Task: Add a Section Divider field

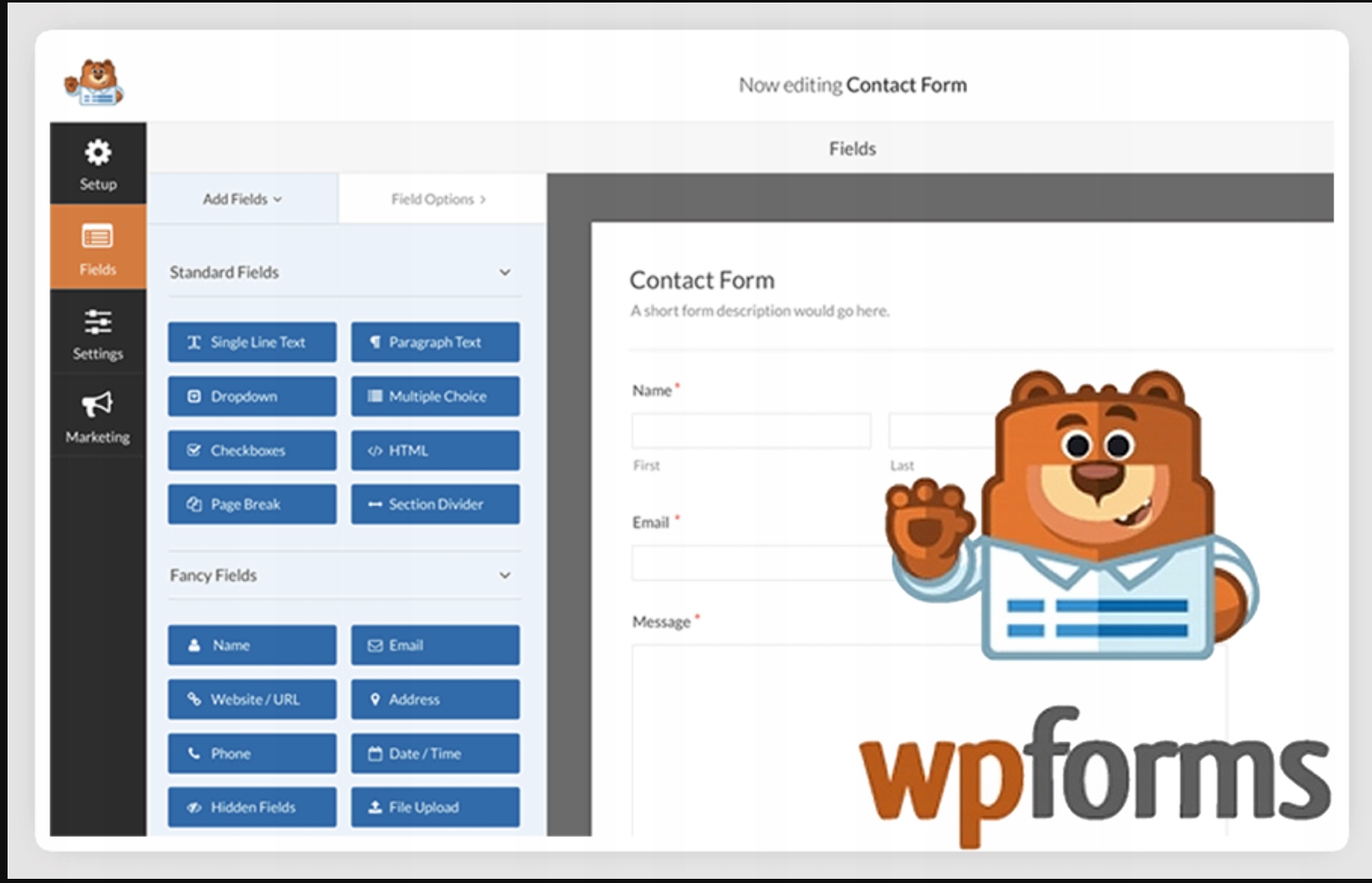Action: (435, 504)
